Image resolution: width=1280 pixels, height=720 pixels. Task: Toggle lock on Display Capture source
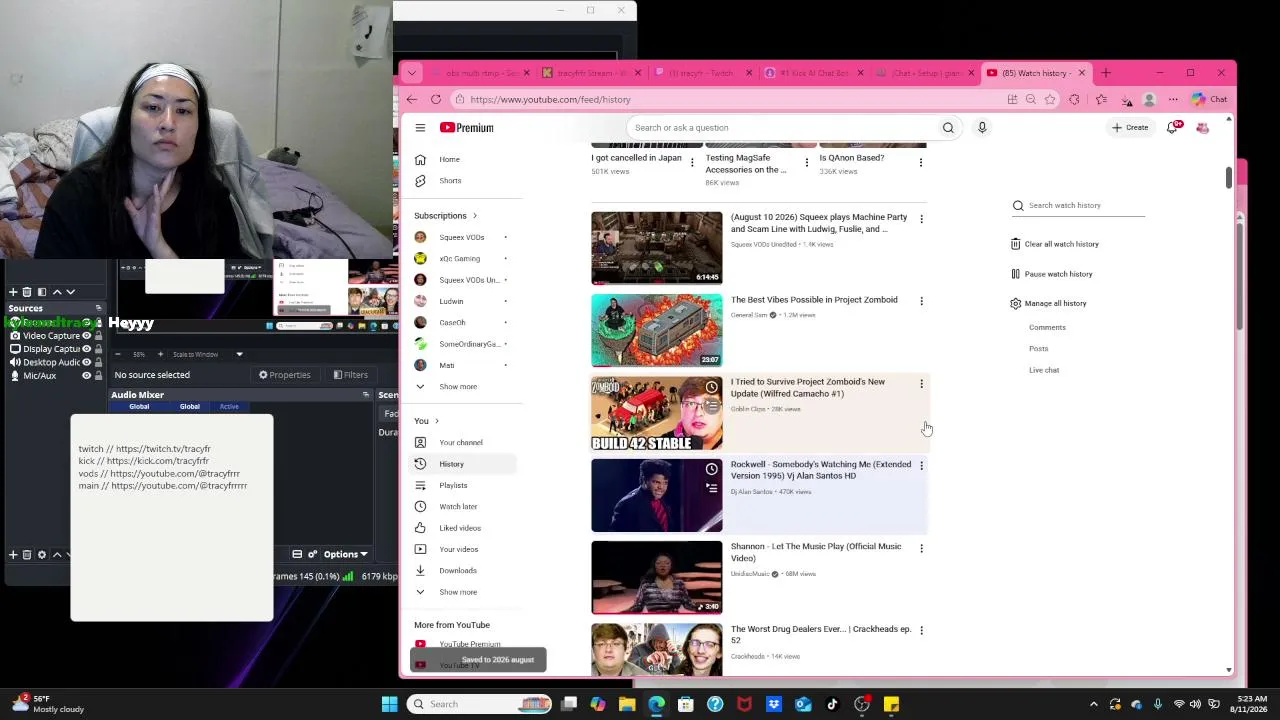coord(99,349)
